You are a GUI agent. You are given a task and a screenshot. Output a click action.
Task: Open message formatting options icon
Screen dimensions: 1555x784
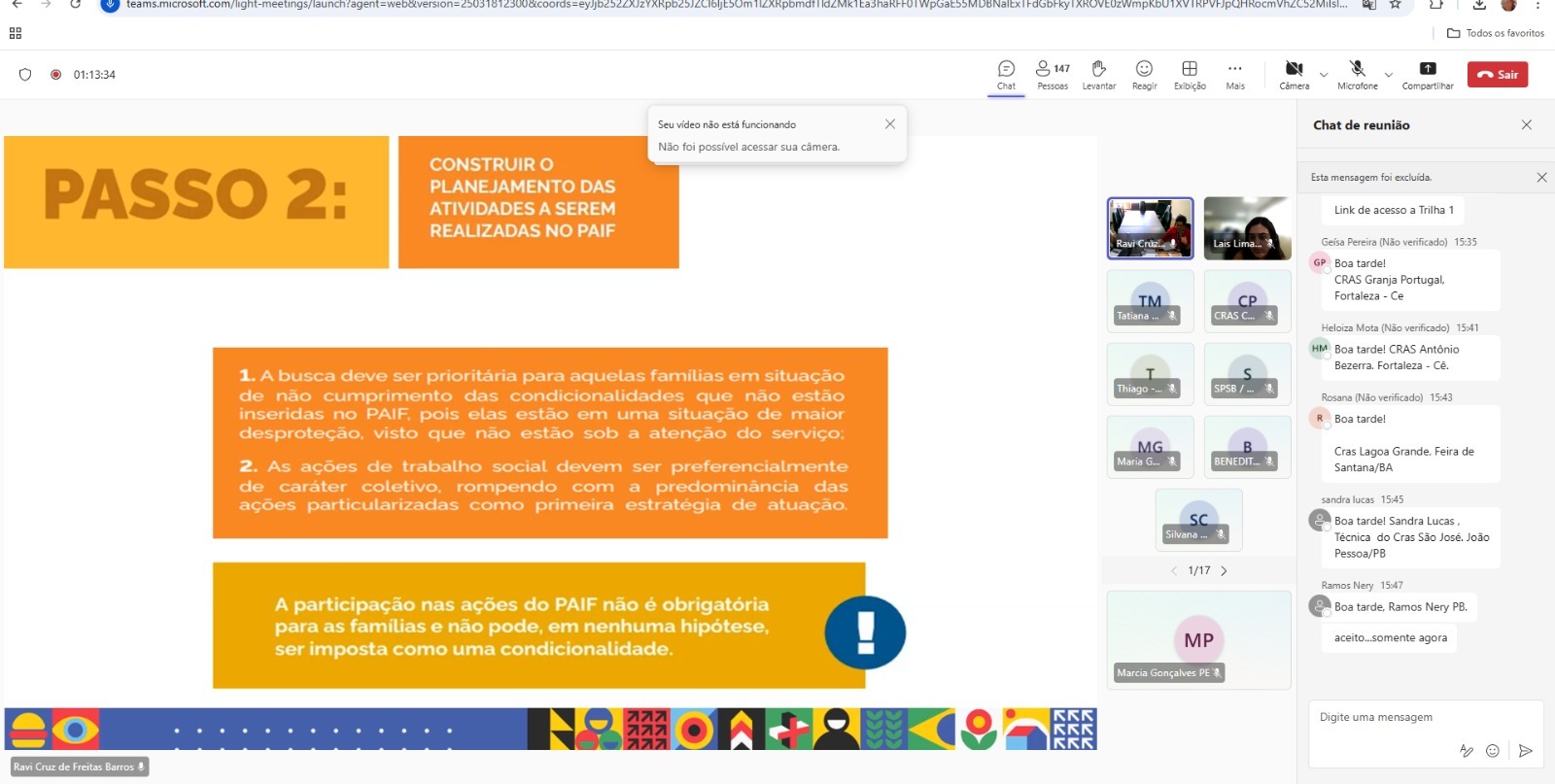tap(1466, 750)
